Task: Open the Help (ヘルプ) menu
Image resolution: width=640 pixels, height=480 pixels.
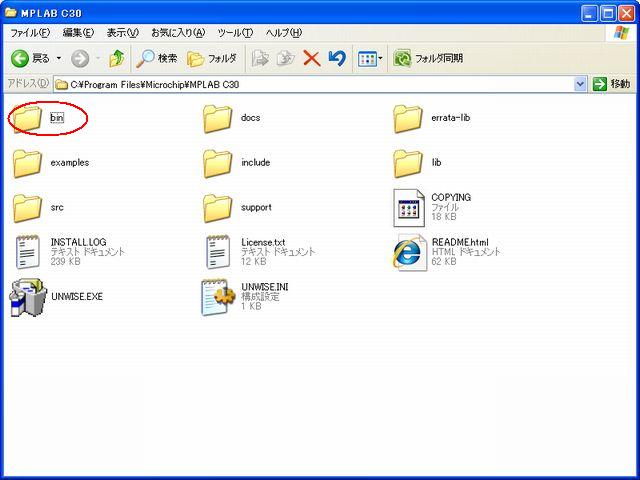Action: [x=284, y=33]
